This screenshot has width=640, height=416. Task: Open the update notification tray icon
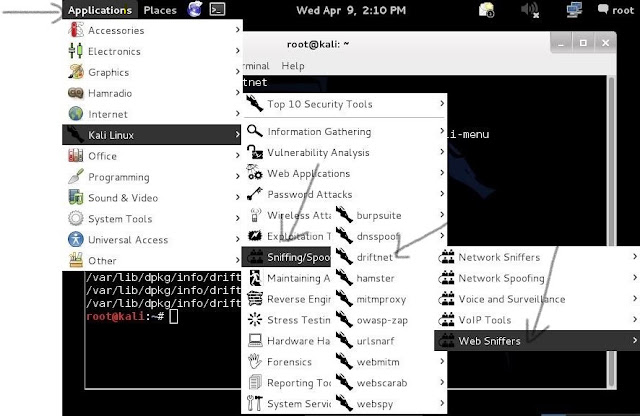tap(486, 9)
